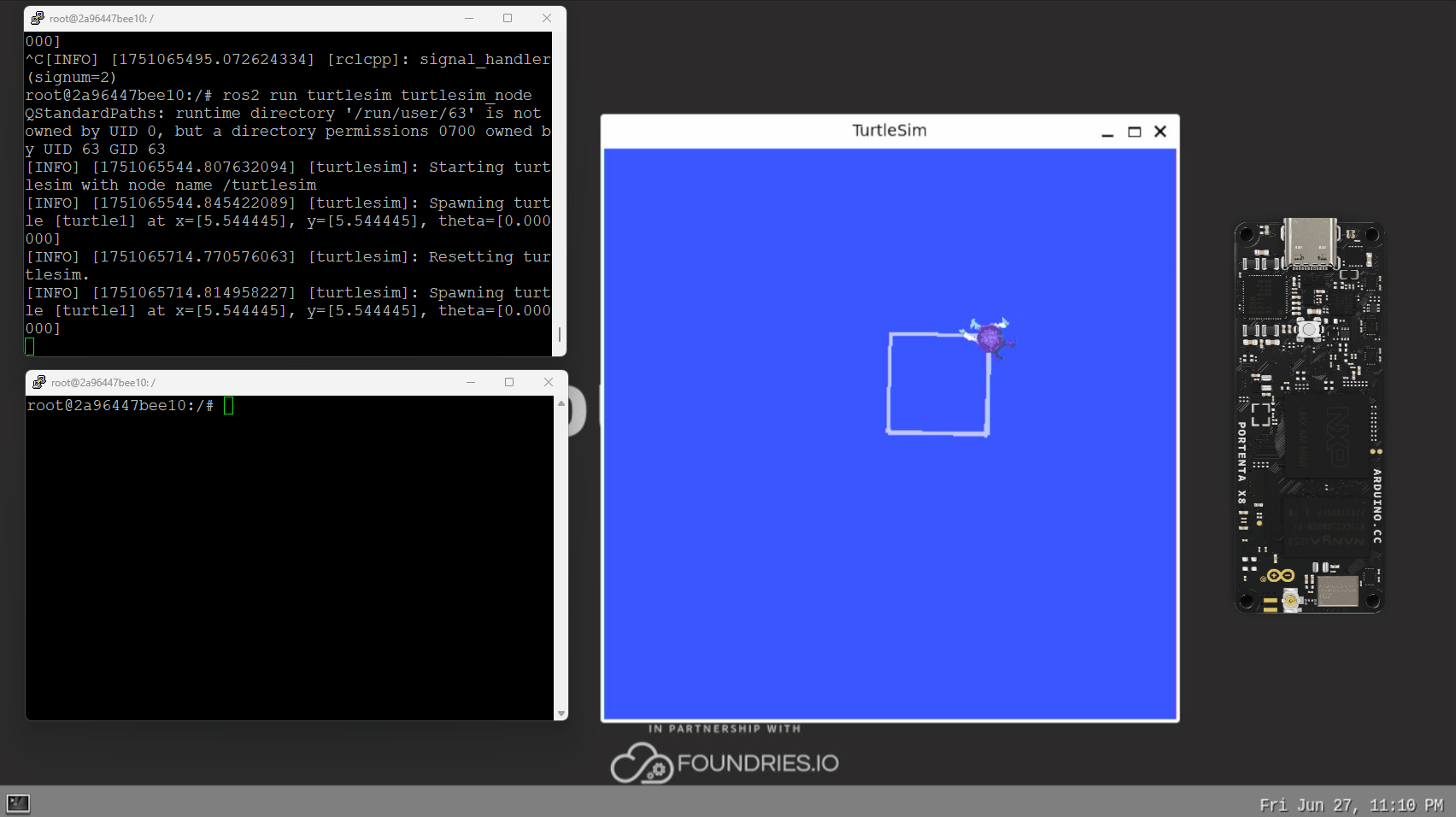Open the terminal icon in the taskbar
The height and width of the screenshot is (817, 1456).
pos(18,803)
